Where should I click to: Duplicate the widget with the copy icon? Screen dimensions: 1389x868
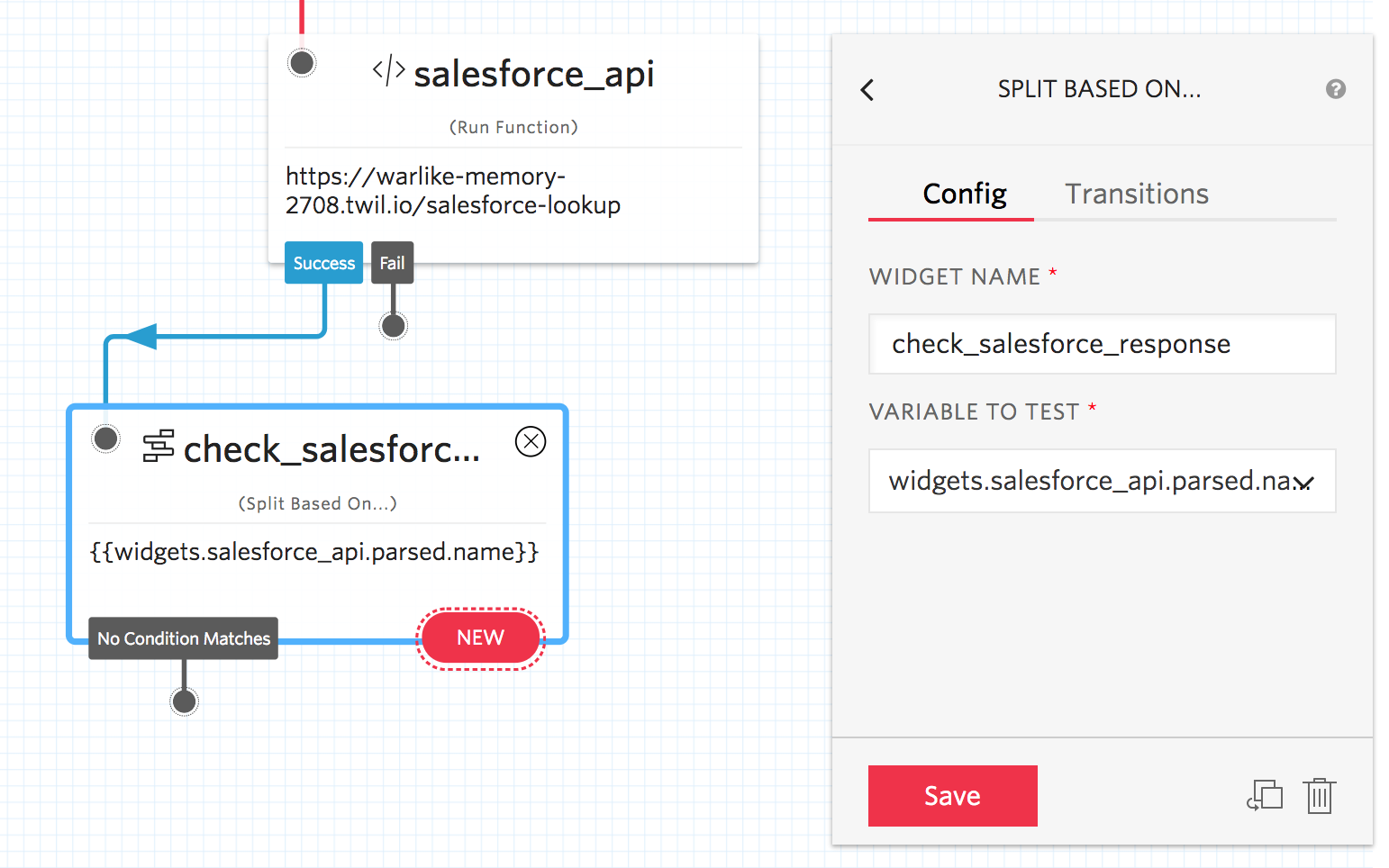click(1265, 796)
